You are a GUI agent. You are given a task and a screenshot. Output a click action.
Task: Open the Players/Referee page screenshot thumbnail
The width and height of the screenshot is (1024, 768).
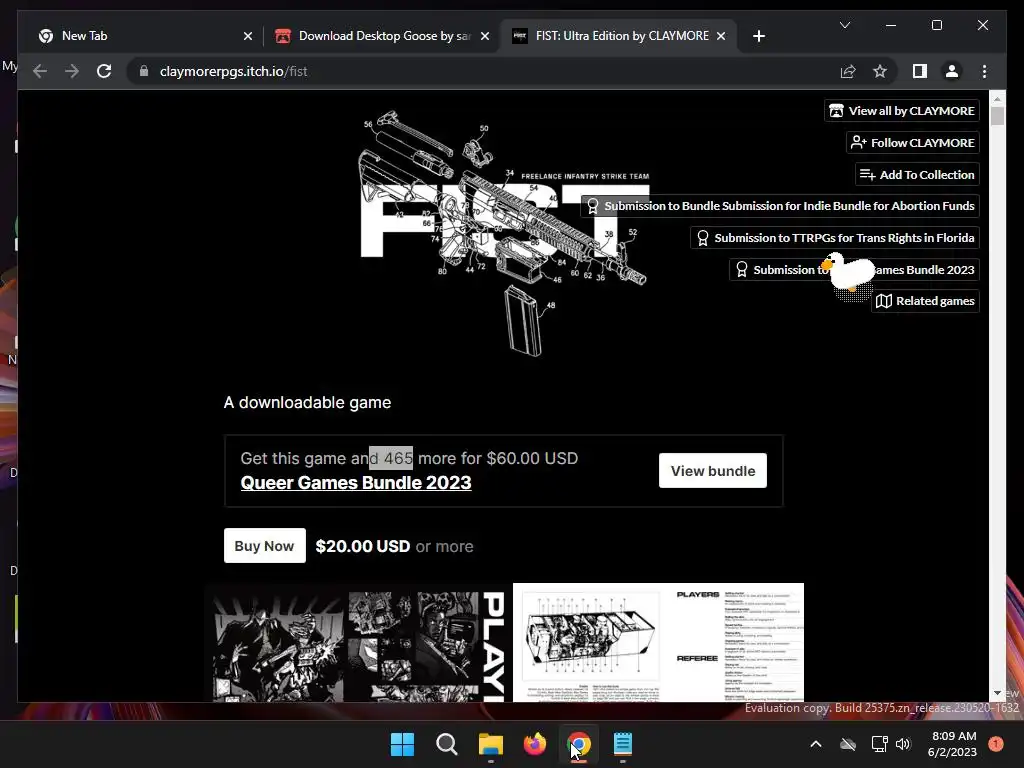tap(658, 643)
